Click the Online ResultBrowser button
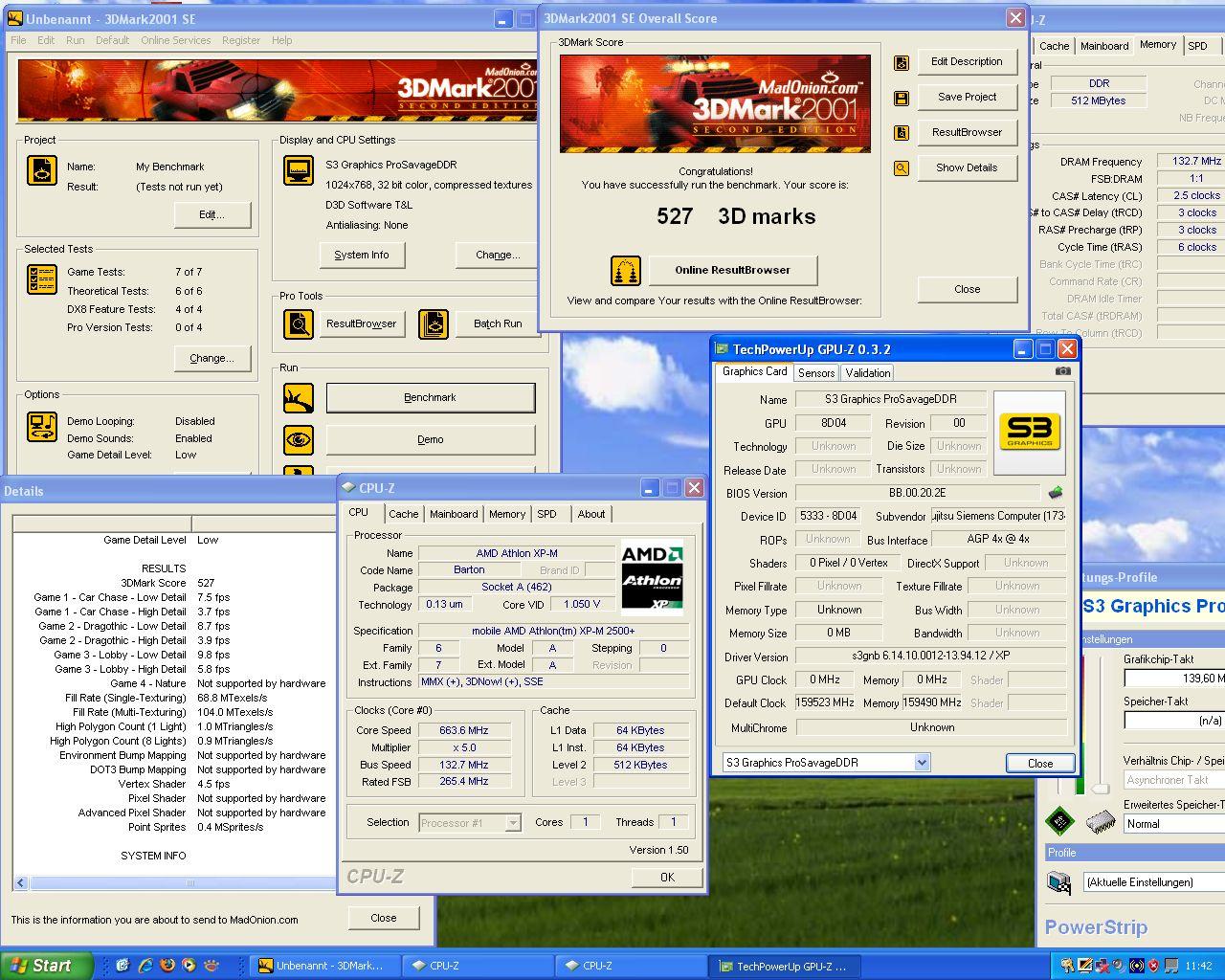The height and width of the screenshot is (980, 1225). pyautogui.click(x=733, y=271)
